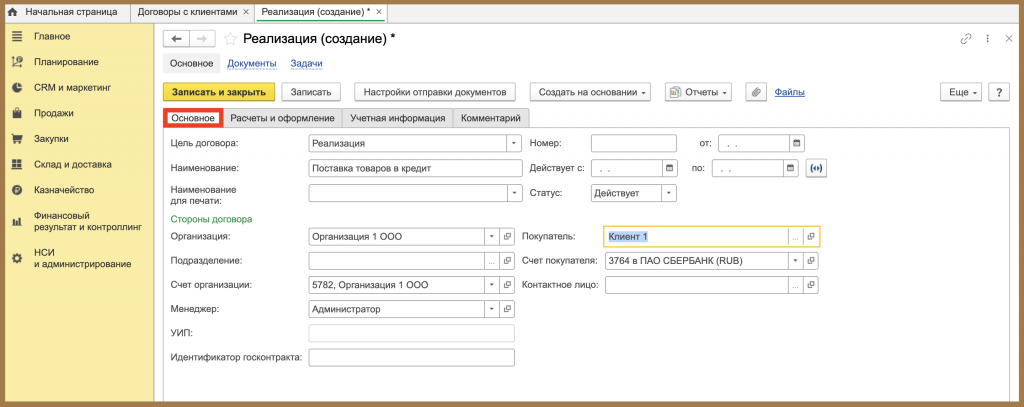Open calendar for 'Действует с' date

click(x=669, y=169)
